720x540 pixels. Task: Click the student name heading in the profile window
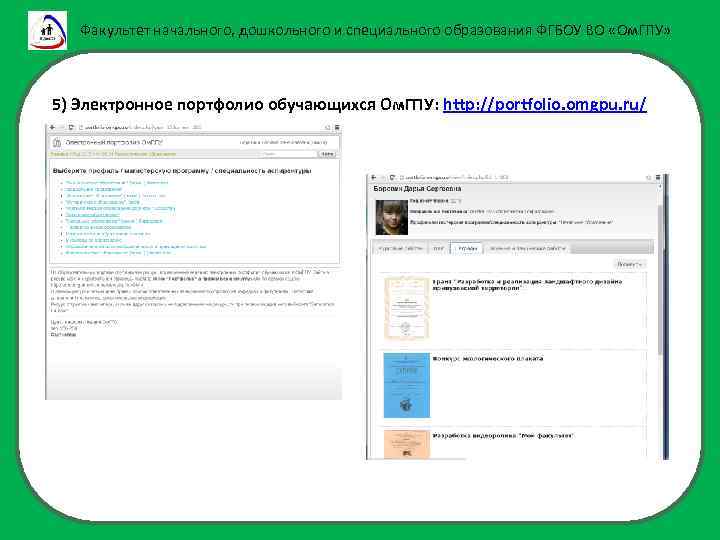pyautogui.click(x=417, y=189)
